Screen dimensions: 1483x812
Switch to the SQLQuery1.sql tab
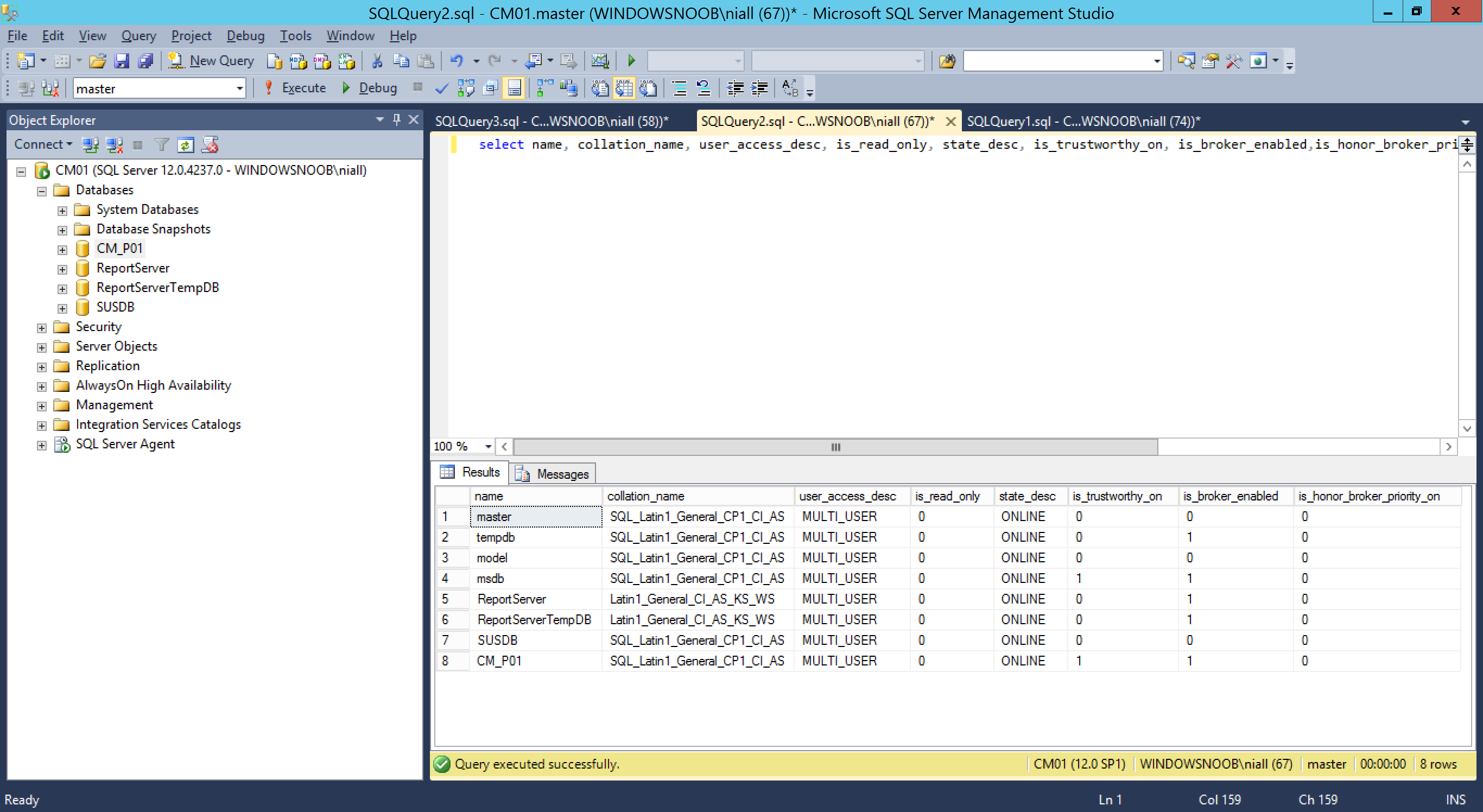1083,121
